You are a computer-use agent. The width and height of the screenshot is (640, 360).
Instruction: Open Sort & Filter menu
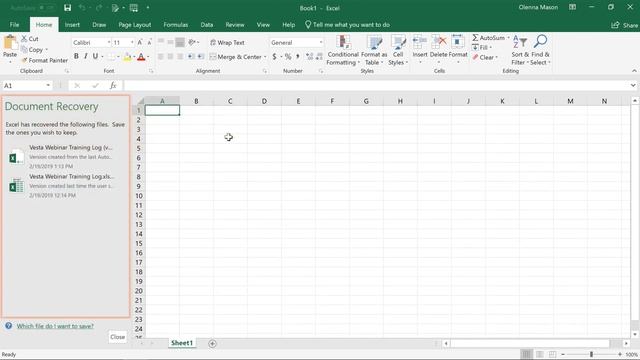click(520, 50)
